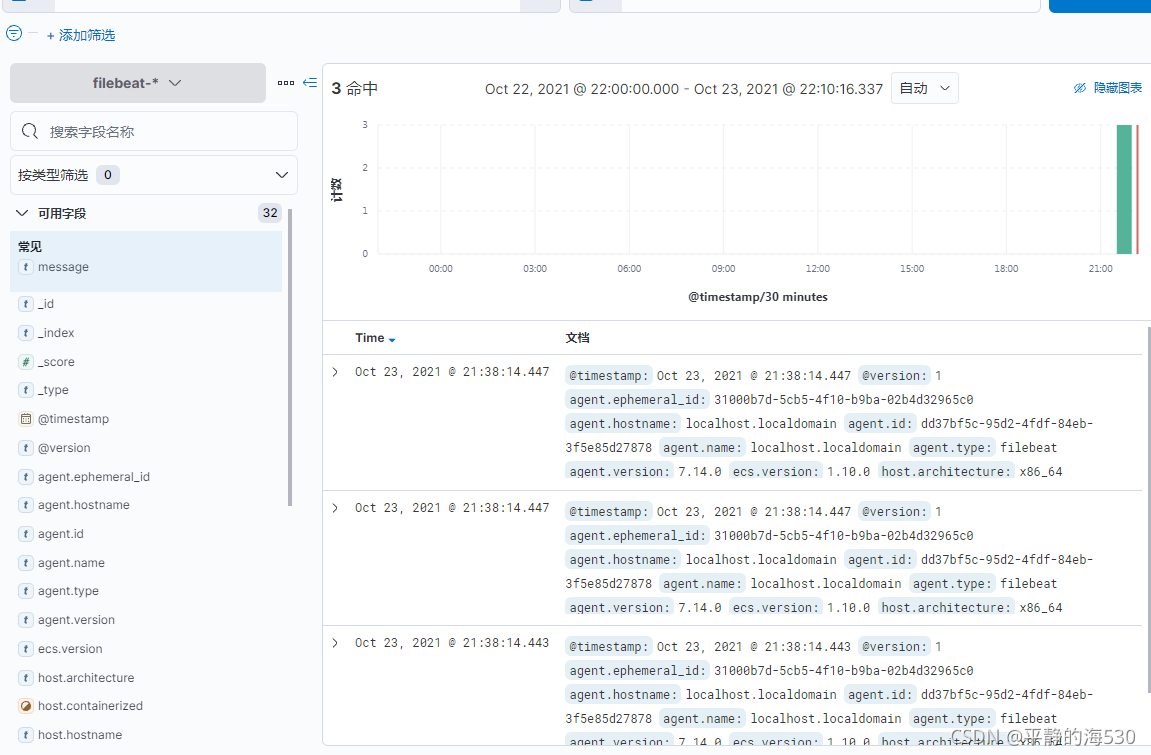Click the type icon beside @version
1151x755 pixels.
pyautogui.click(x=26, y=448)
